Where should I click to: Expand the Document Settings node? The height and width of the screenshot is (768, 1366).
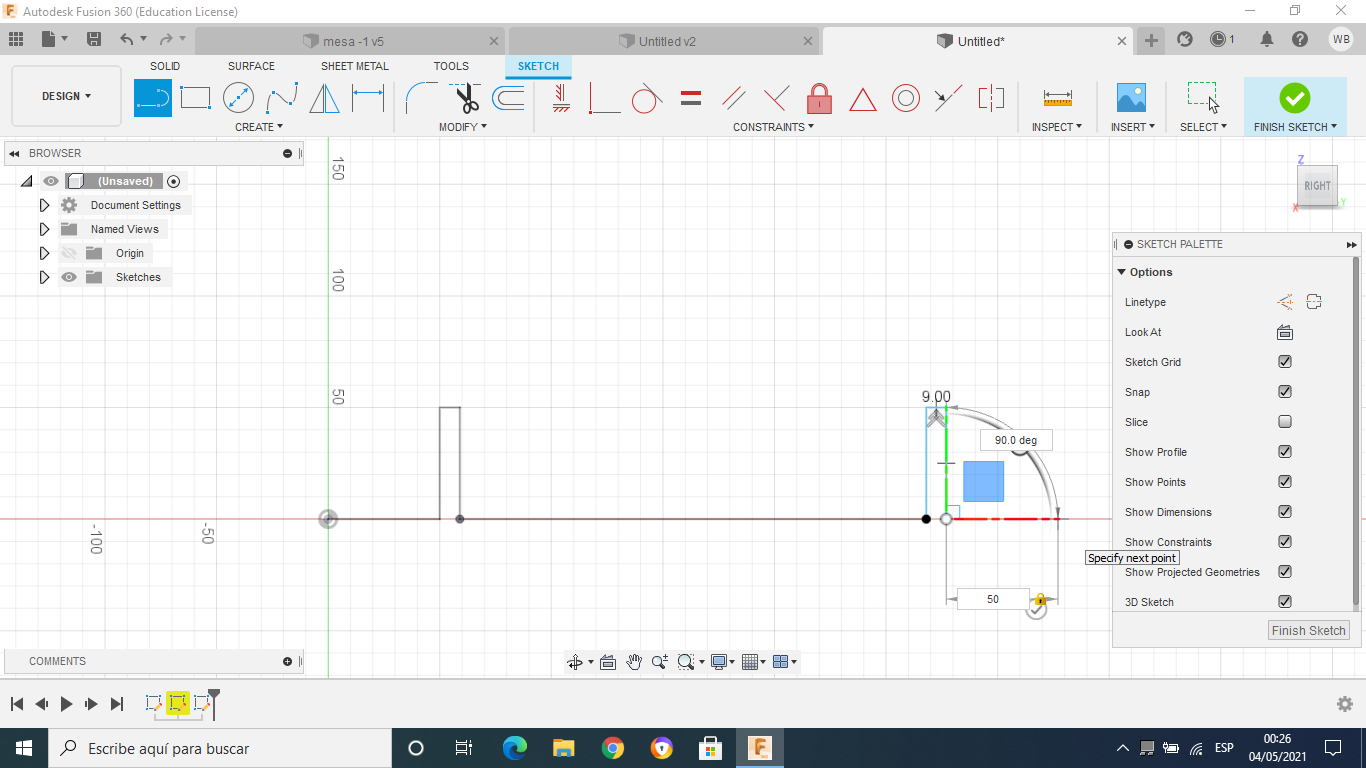click(44, 205)
